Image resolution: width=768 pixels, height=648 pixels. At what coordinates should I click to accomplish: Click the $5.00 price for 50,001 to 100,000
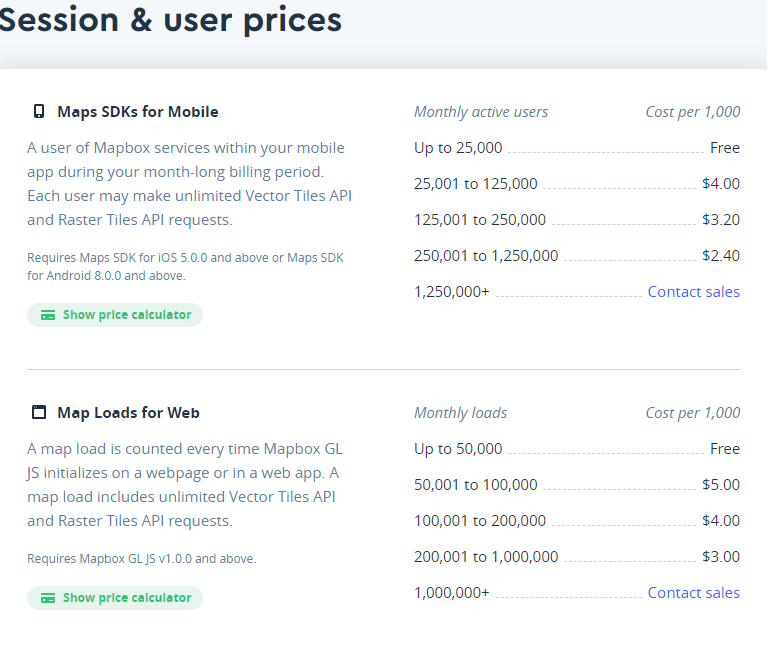pos(720,485)
